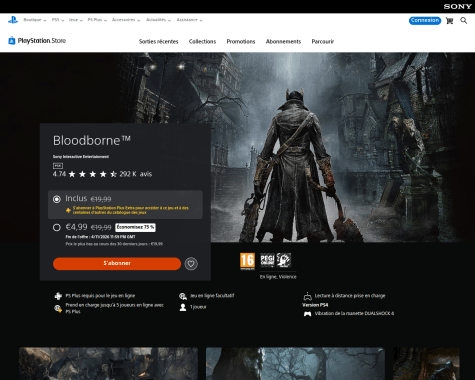
Task: Click the single player person icon
Action: 183,307
